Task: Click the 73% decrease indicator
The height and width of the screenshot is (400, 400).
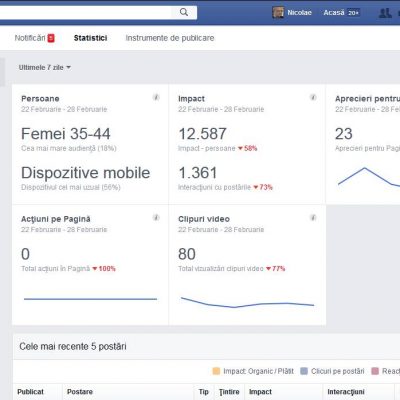Action: 263,187
